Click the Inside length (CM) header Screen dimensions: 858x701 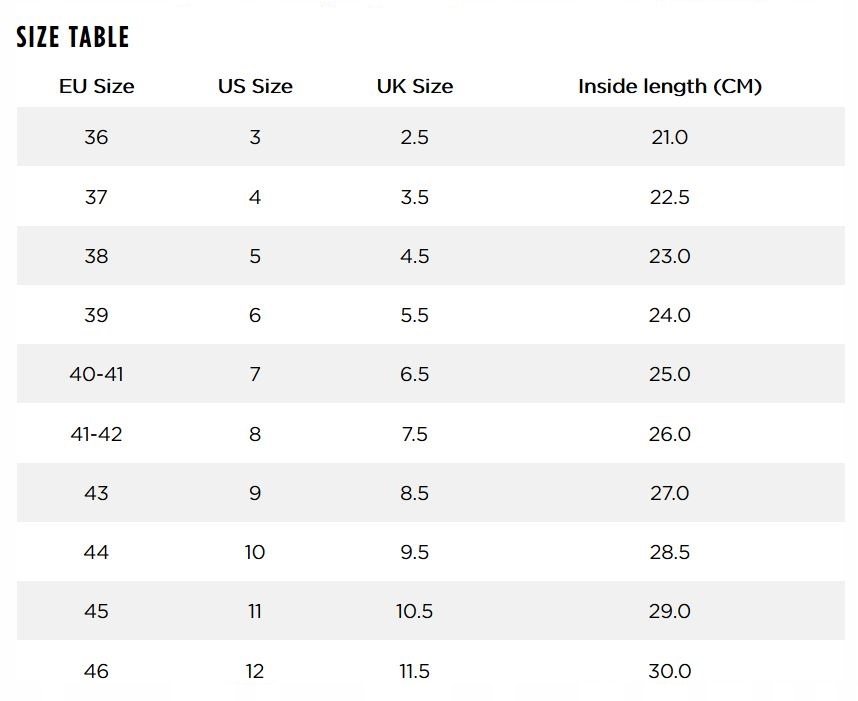[669, 86]
